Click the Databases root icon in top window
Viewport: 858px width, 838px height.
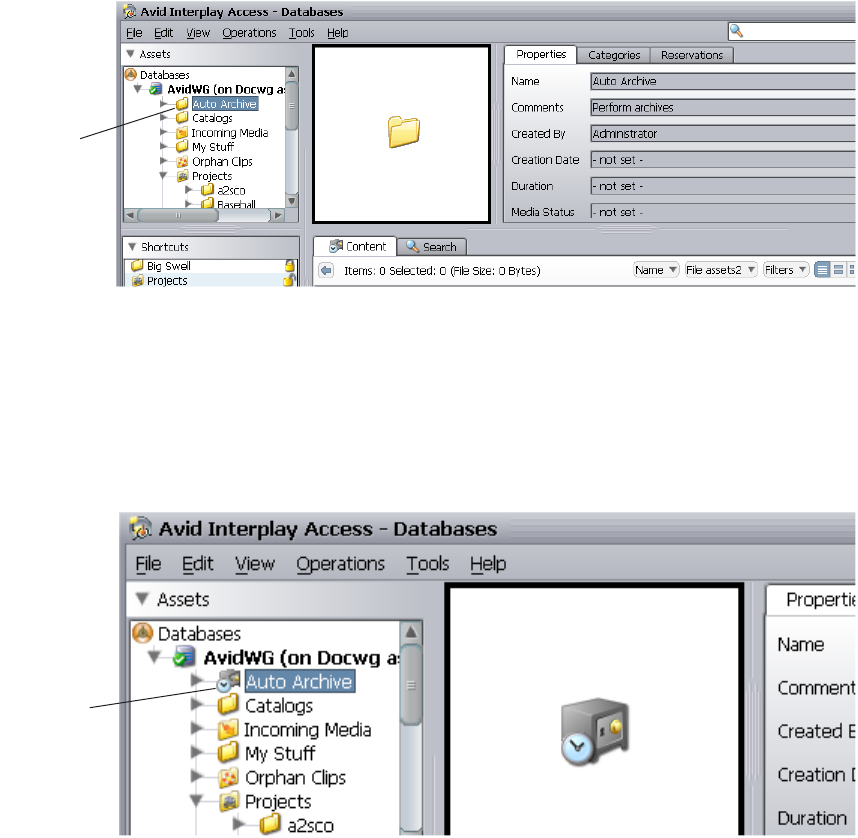[131, 74]
